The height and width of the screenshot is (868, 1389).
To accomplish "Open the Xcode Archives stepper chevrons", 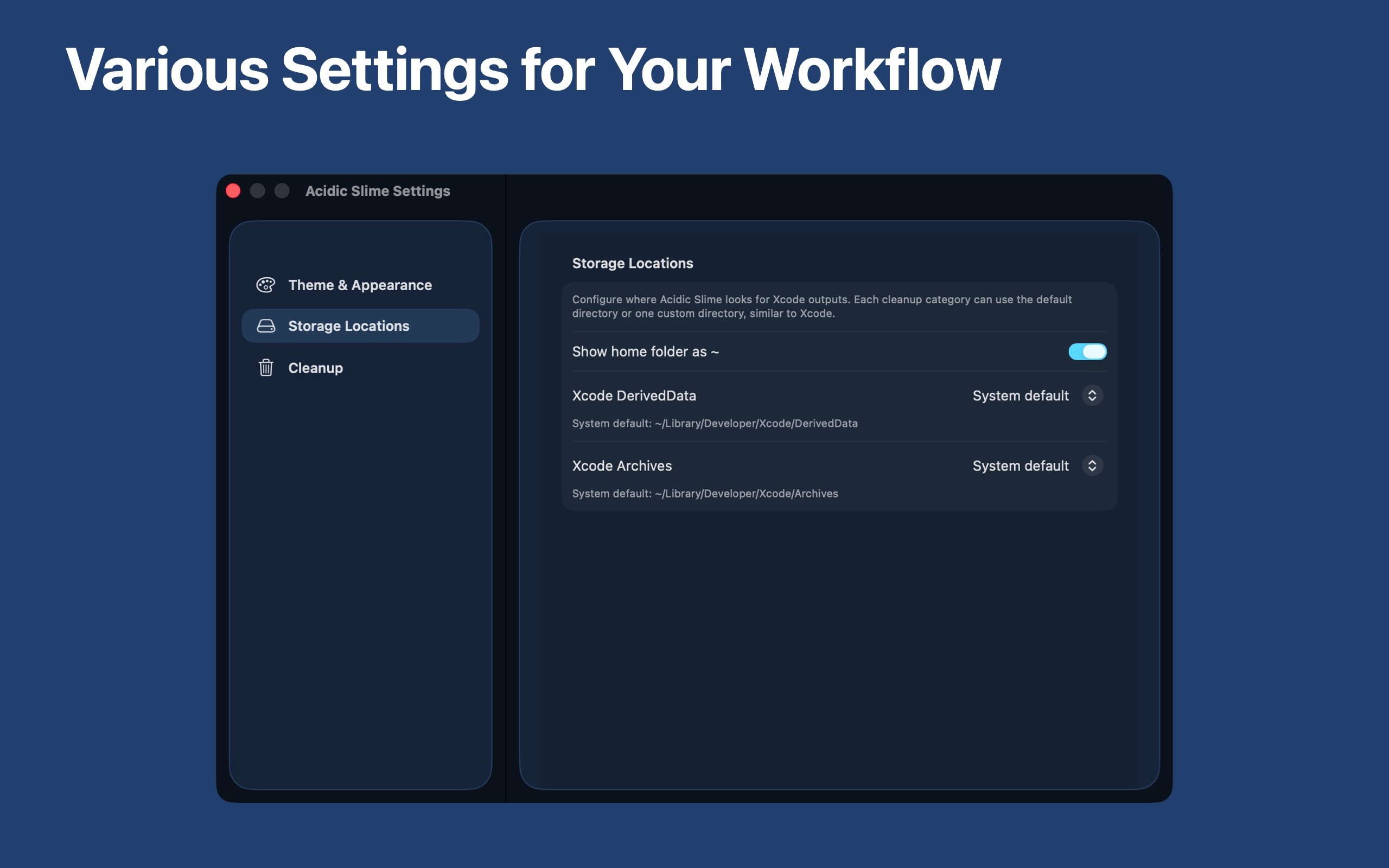I will tap(1092, 465).
